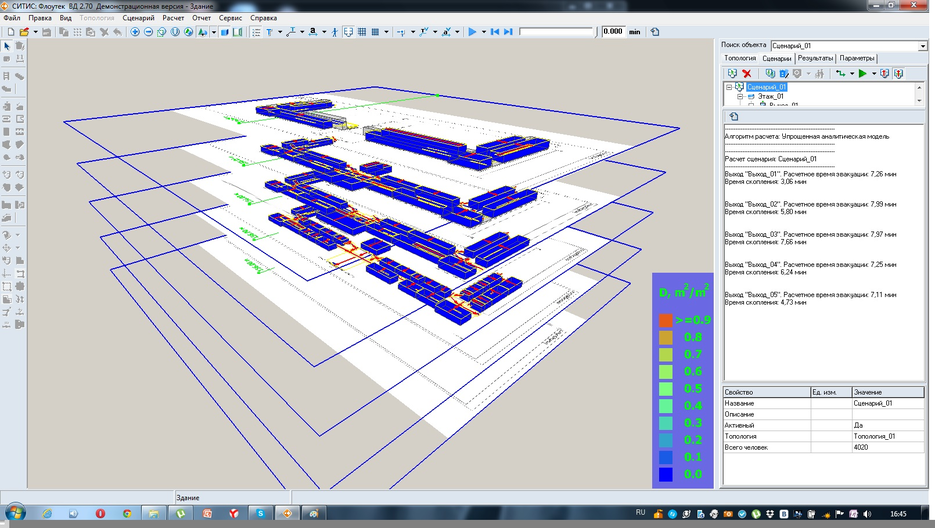Open the Сценарий menu

138,18
